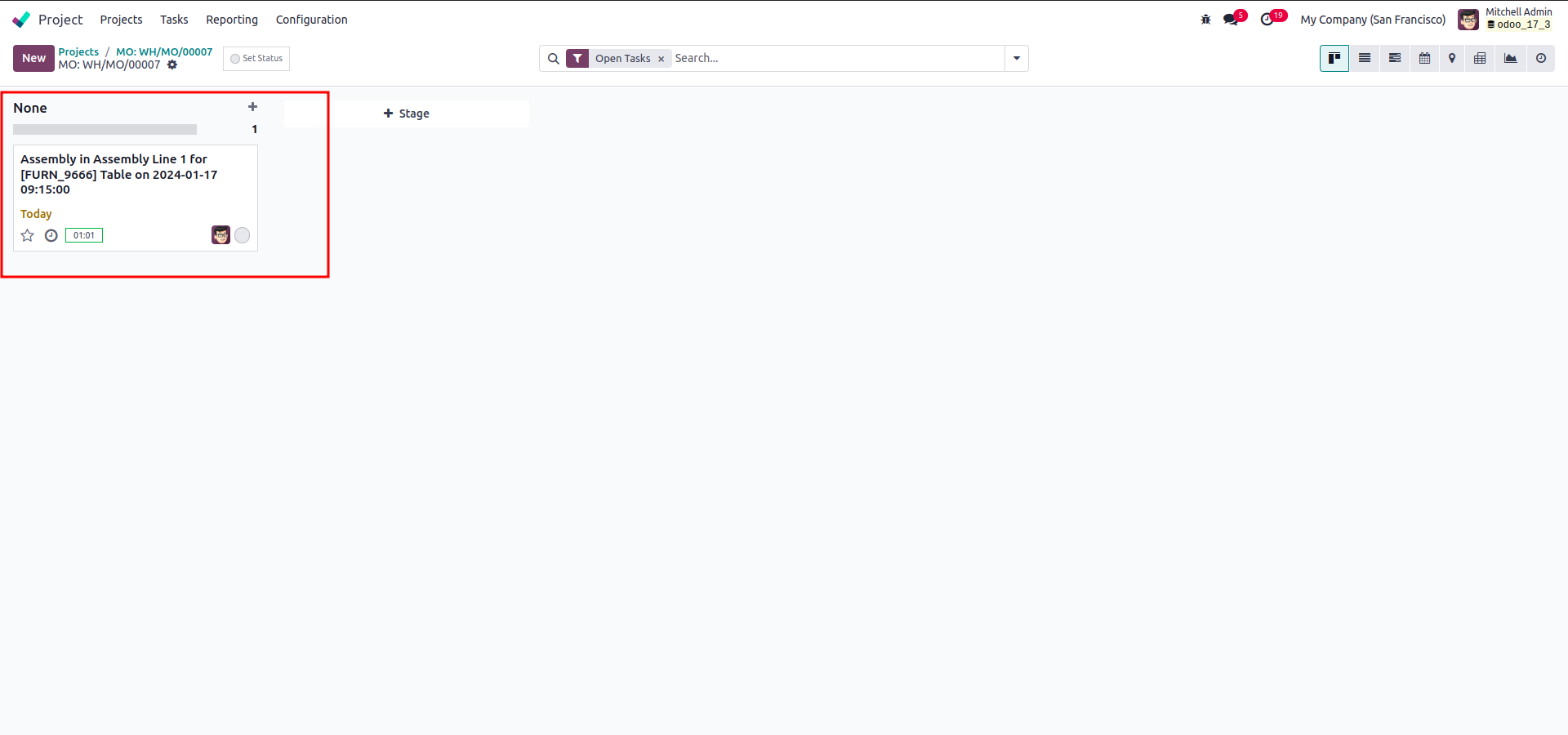Switch to Kanban view
The image size is (1568, 735).
[x=1334, y=58]
